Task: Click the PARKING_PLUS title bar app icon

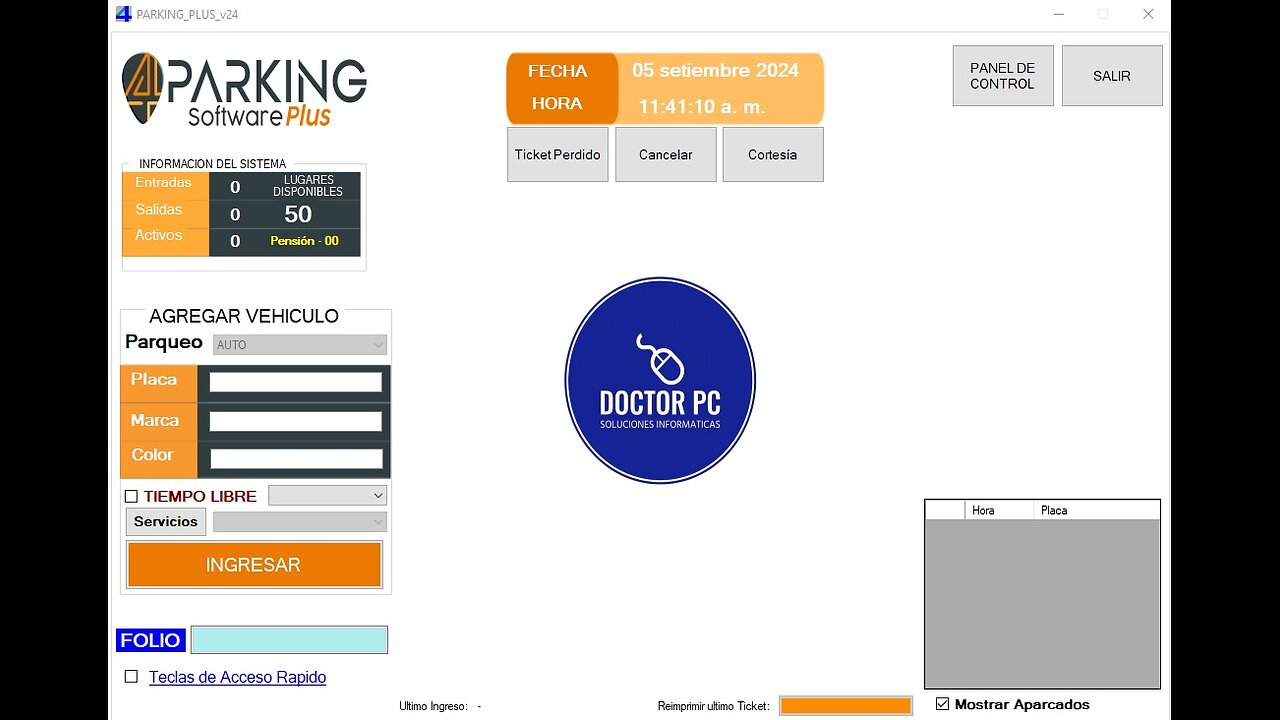Action: (124, 14)
